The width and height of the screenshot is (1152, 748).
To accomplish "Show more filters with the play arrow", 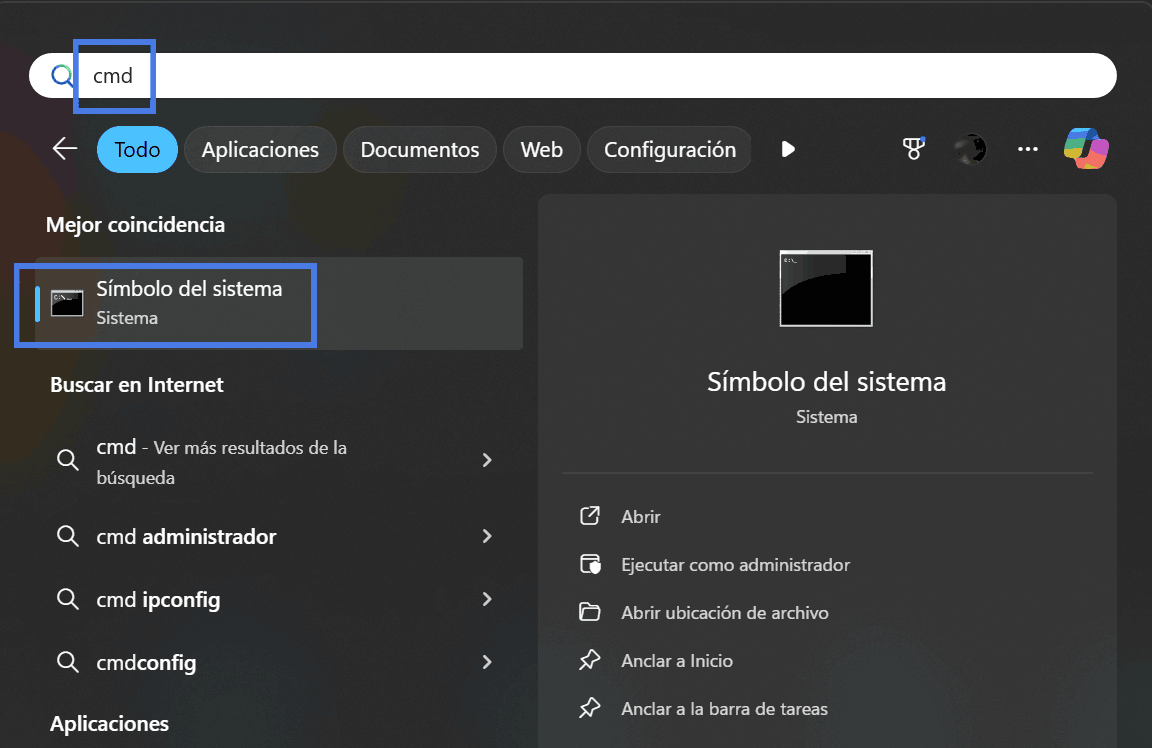I will 788,149.
